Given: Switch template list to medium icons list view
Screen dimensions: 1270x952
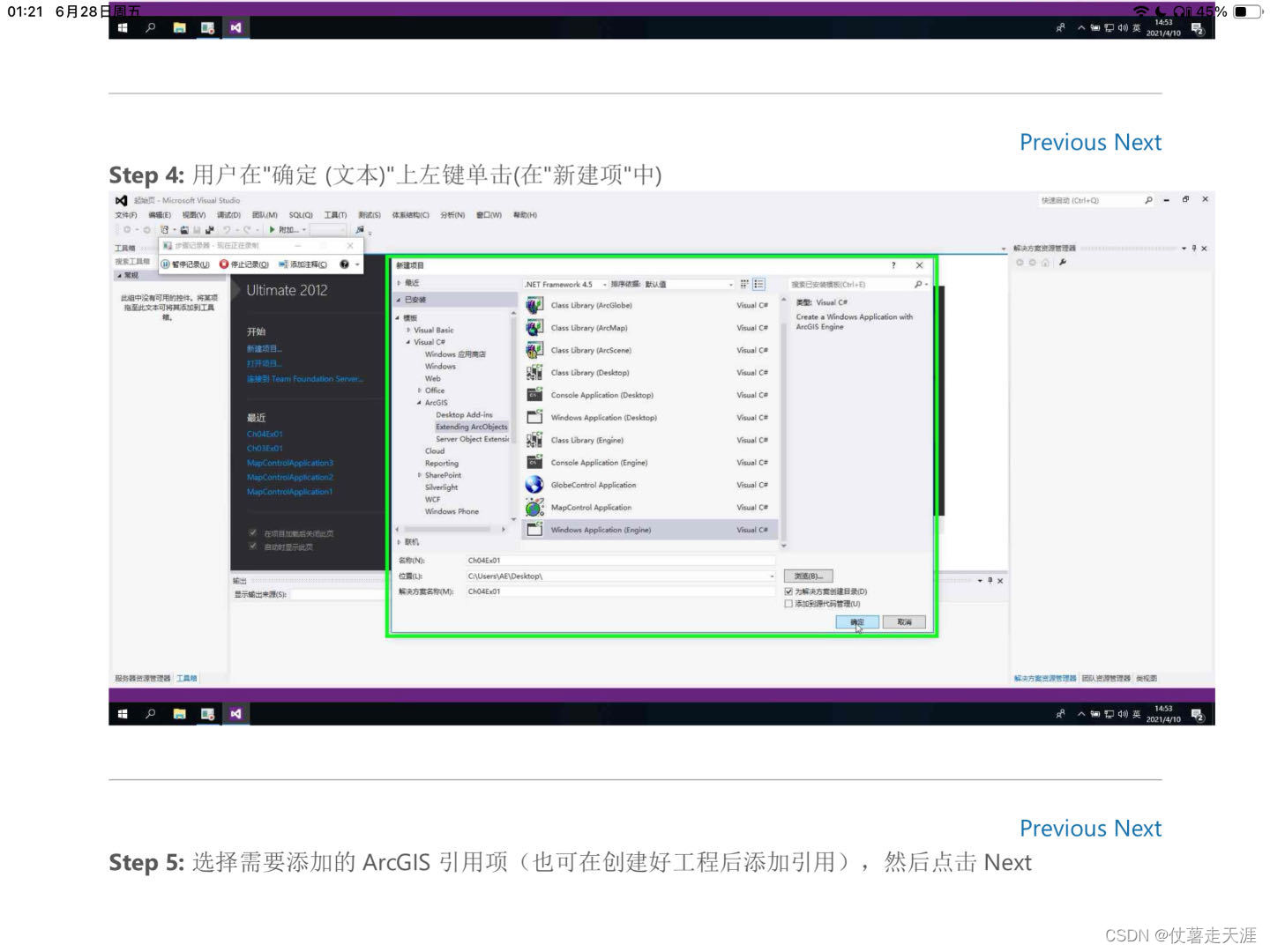Looking at the screenshot, I should (x=758, y=284).
